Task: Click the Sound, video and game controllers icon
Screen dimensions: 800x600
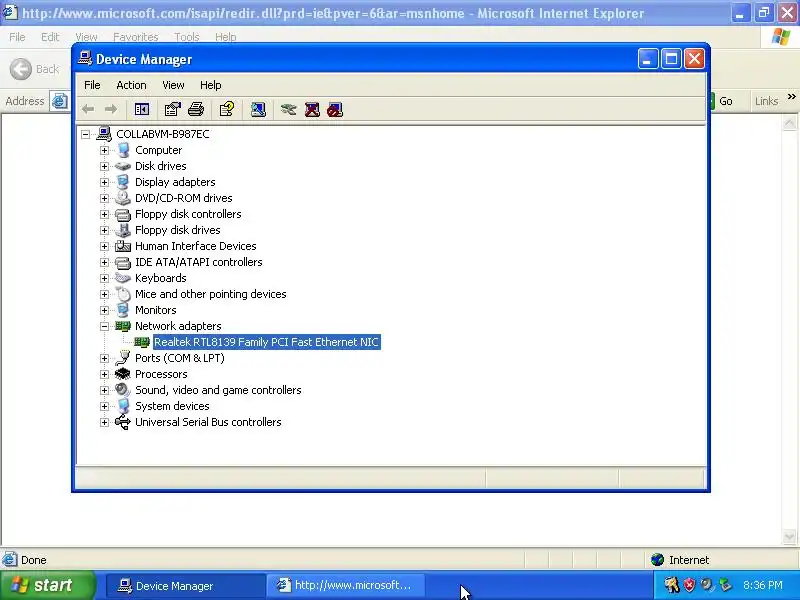Action: tap(122, 390)
